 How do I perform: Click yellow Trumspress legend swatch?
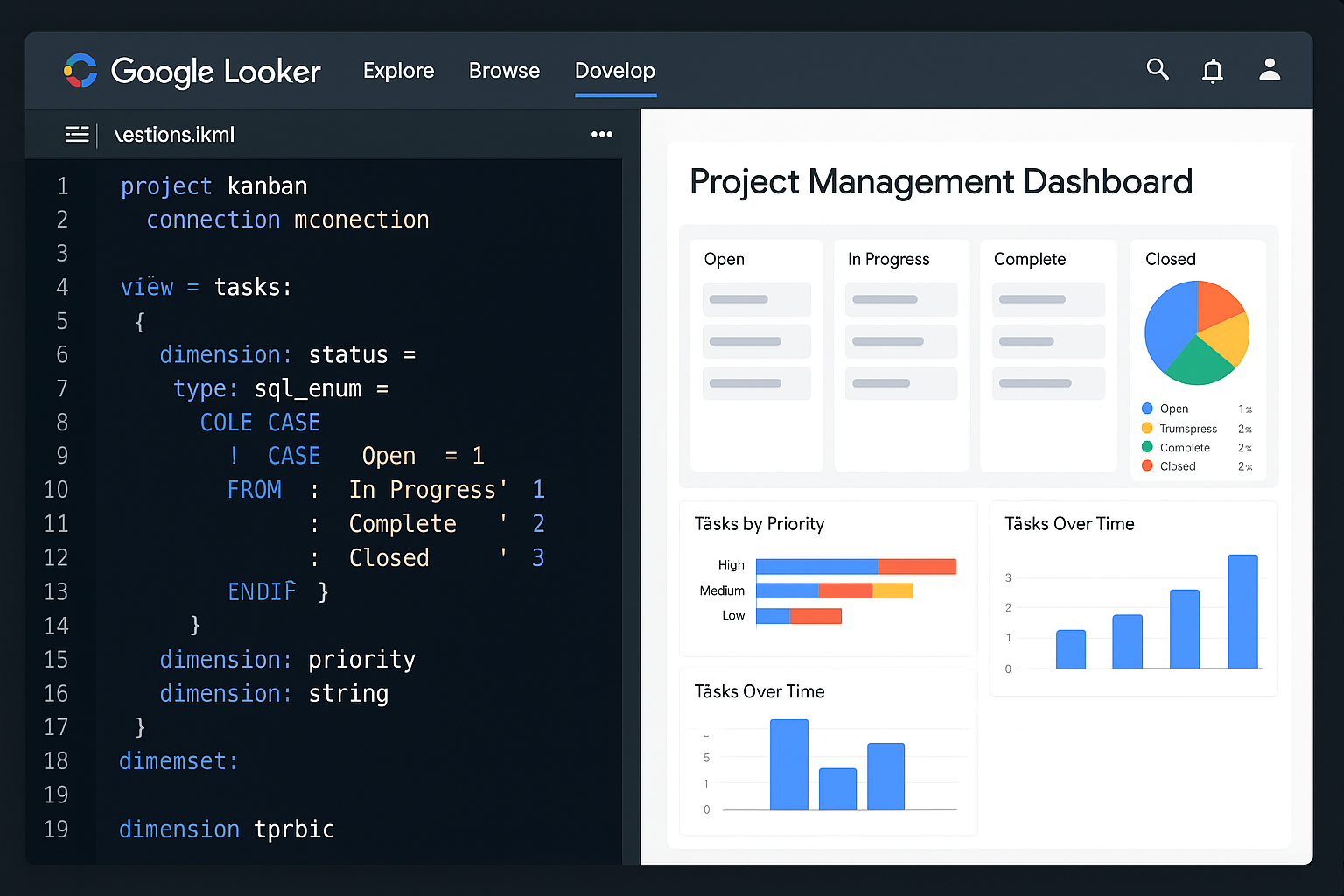click(x=1147, y=428)
